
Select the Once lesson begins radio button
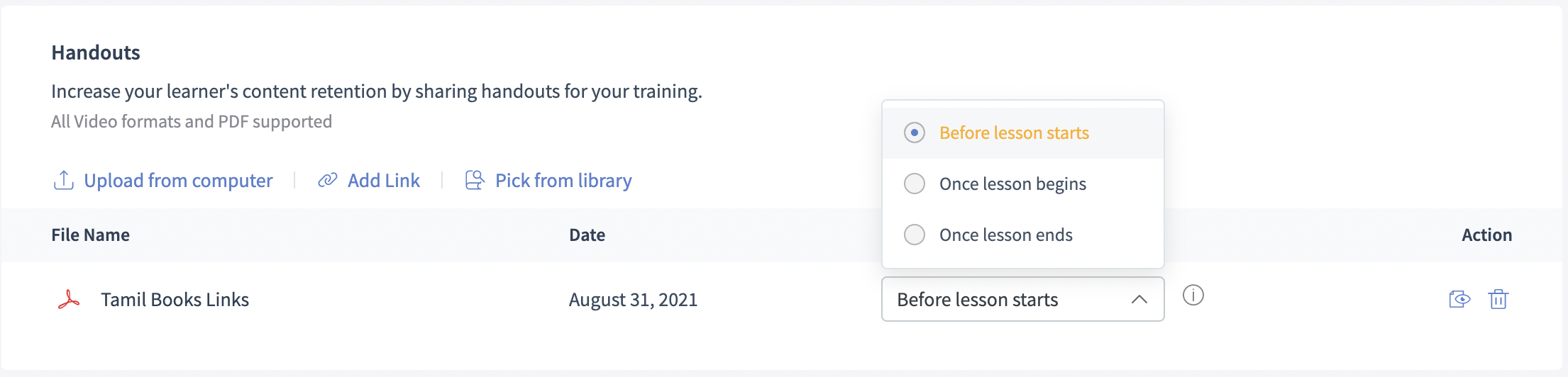click(x=915, y=184)
